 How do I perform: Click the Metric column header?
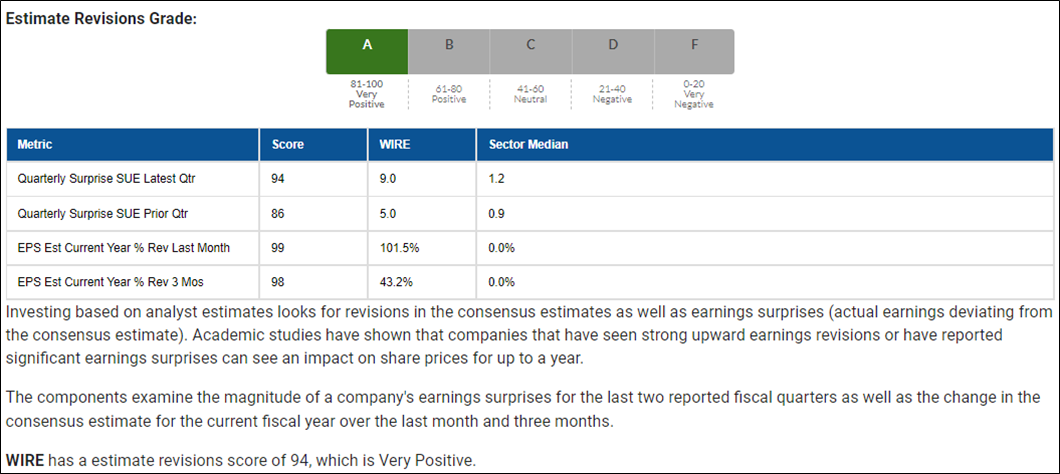point(133,145)
